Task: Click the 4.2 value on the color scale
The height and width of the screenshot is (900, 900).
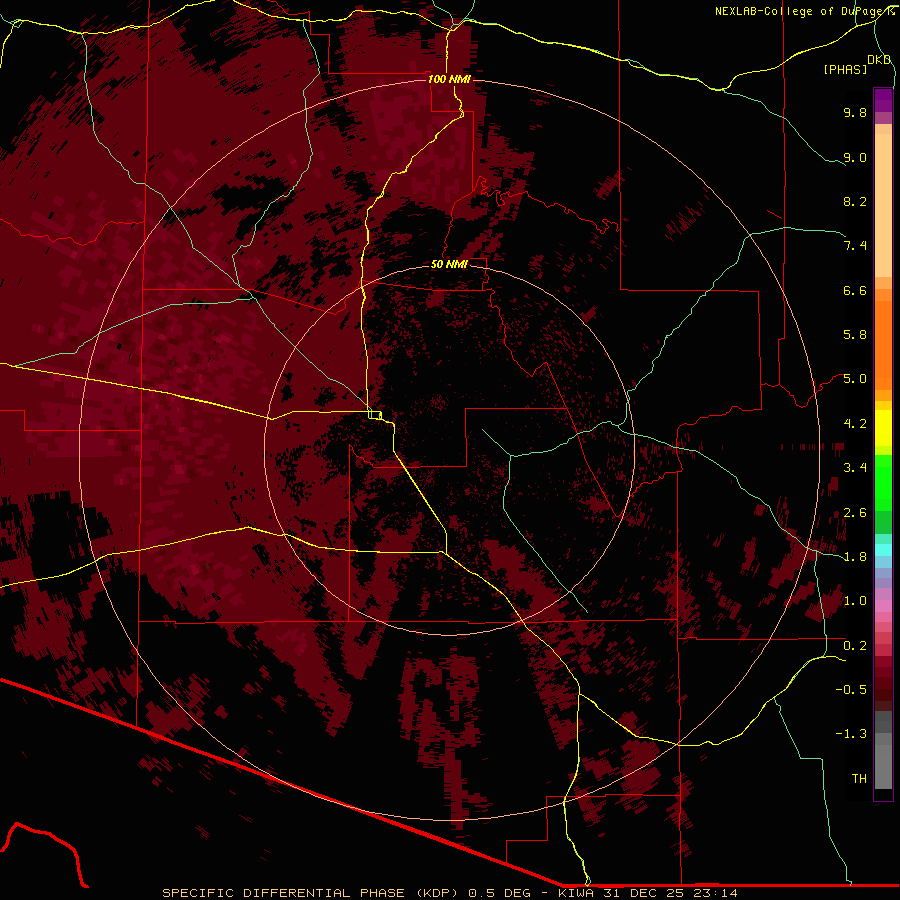Action: pos(855,424)
